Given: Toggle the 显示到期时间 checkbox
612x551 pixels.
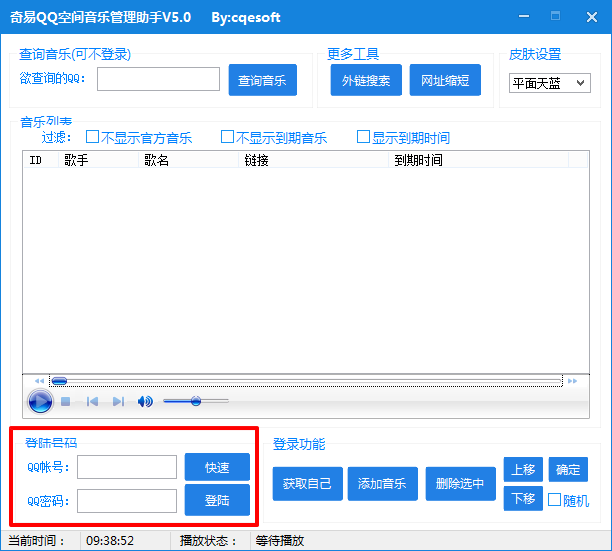Looking at the screenshot, I should tap(363, 137).
